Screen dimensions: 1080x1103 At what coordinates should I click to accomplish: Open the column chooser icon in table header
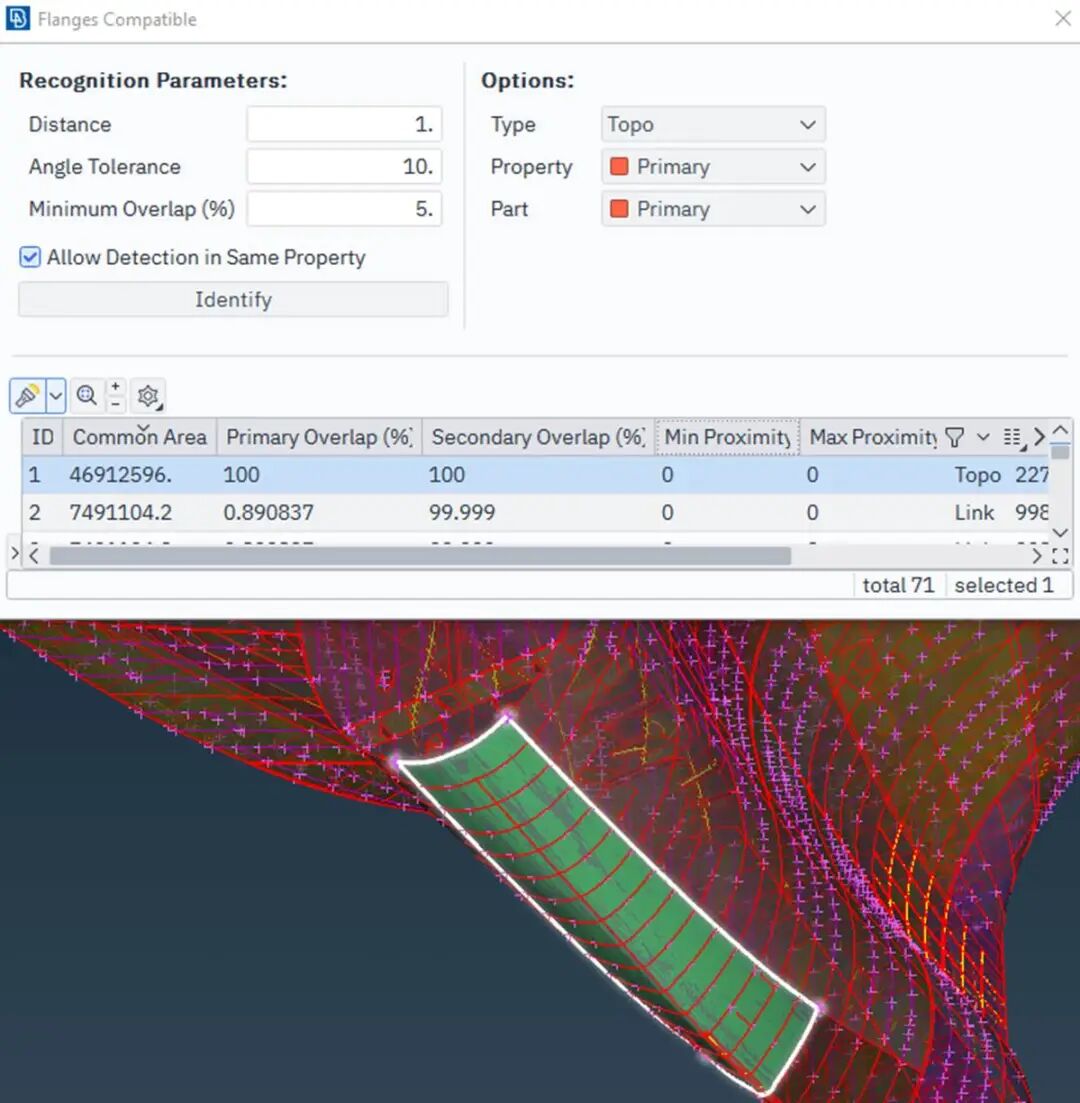(1013, 437)
